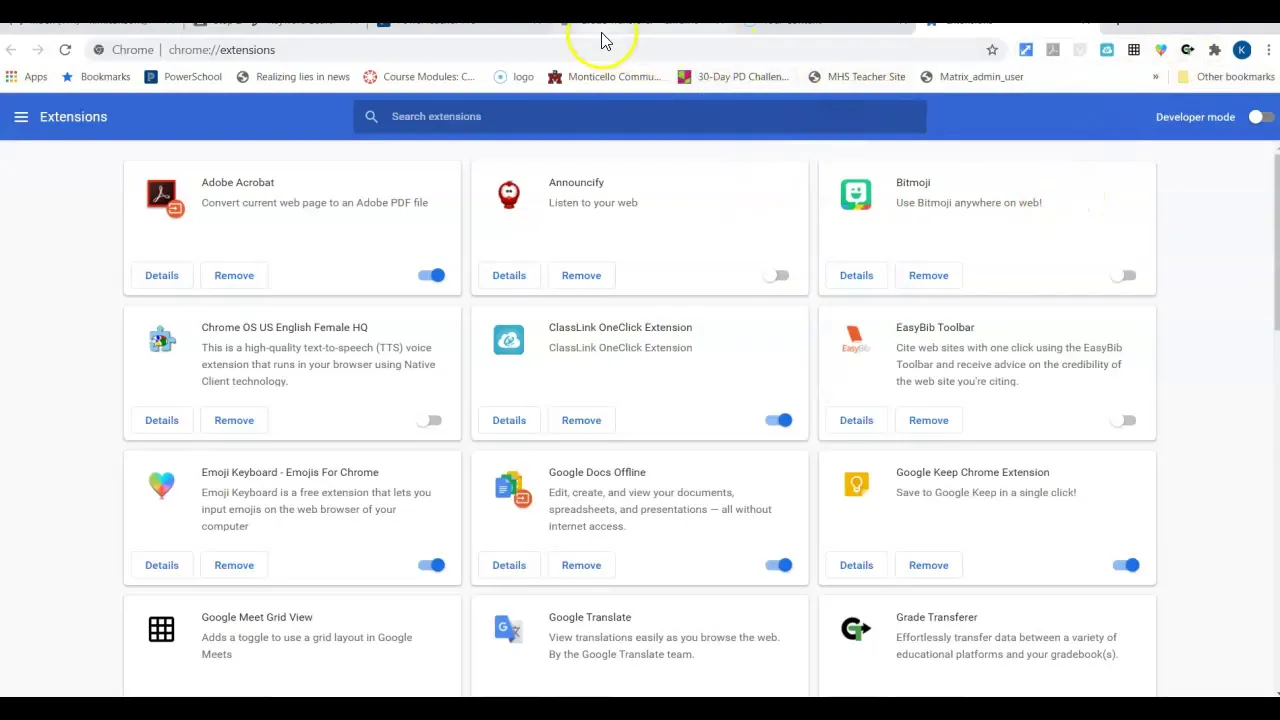Open the Matrix_admin_user bookmark
1280x720 pixels.
pos(972,77)
